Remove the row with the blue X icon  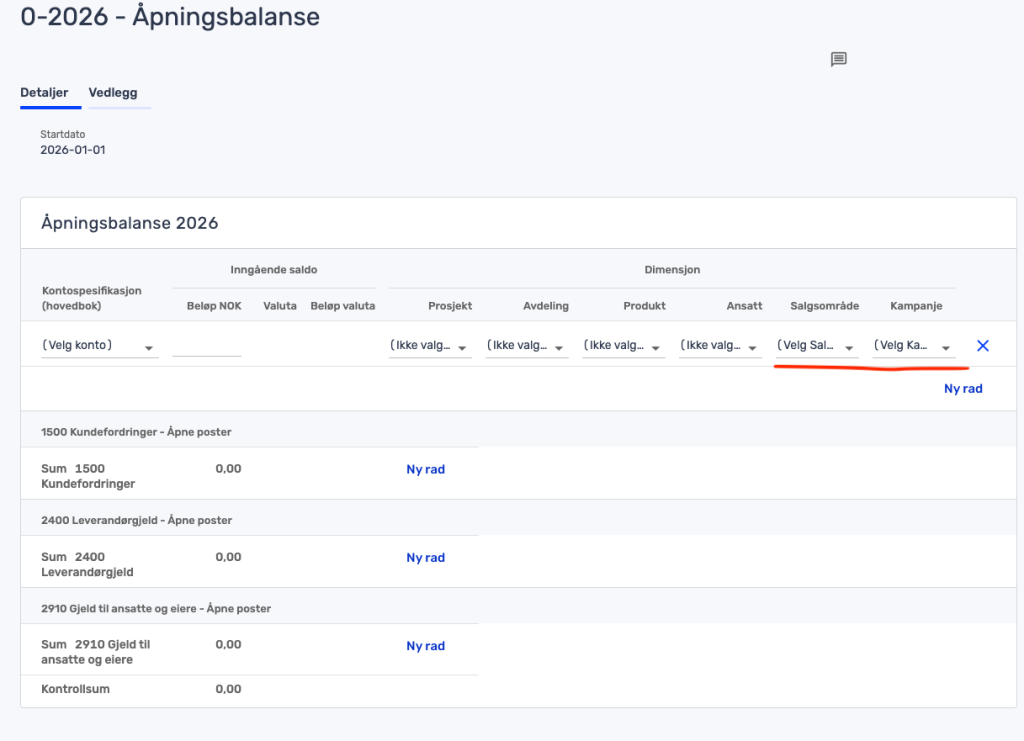click(x=982, y=346)
